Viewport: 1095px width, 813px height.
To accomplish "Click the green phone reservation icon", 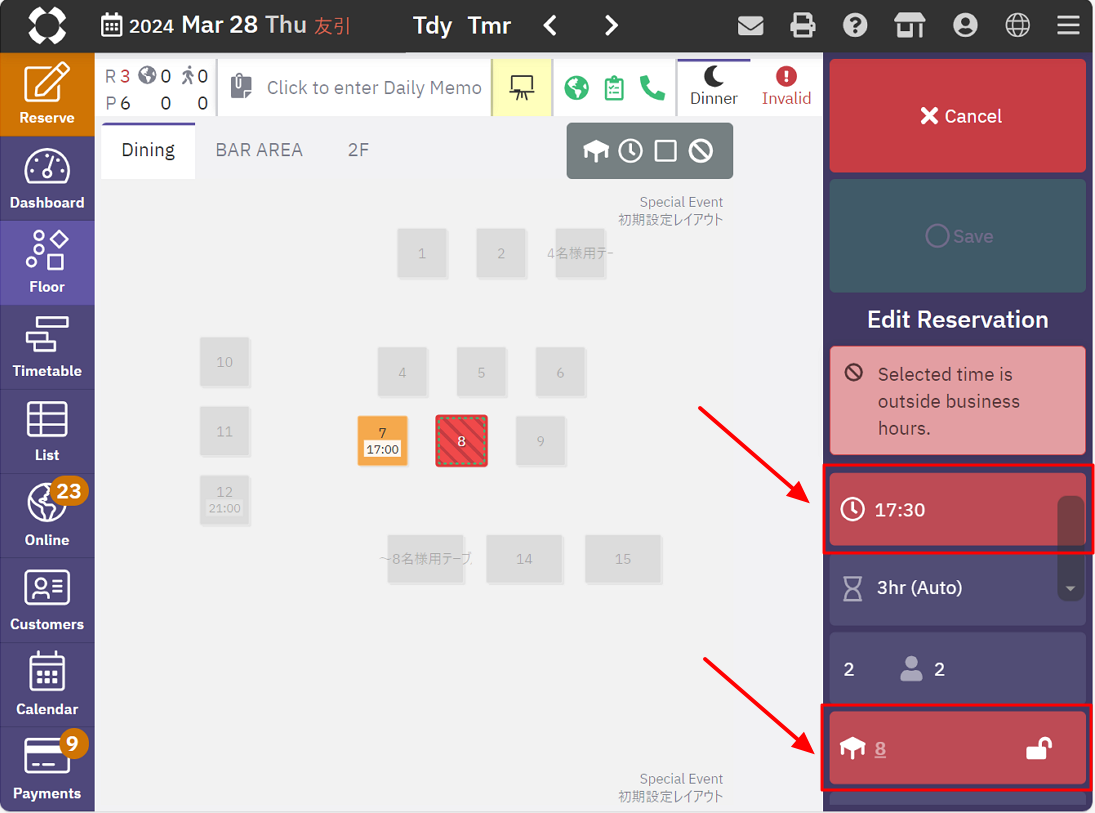I will tap(652, 88).
